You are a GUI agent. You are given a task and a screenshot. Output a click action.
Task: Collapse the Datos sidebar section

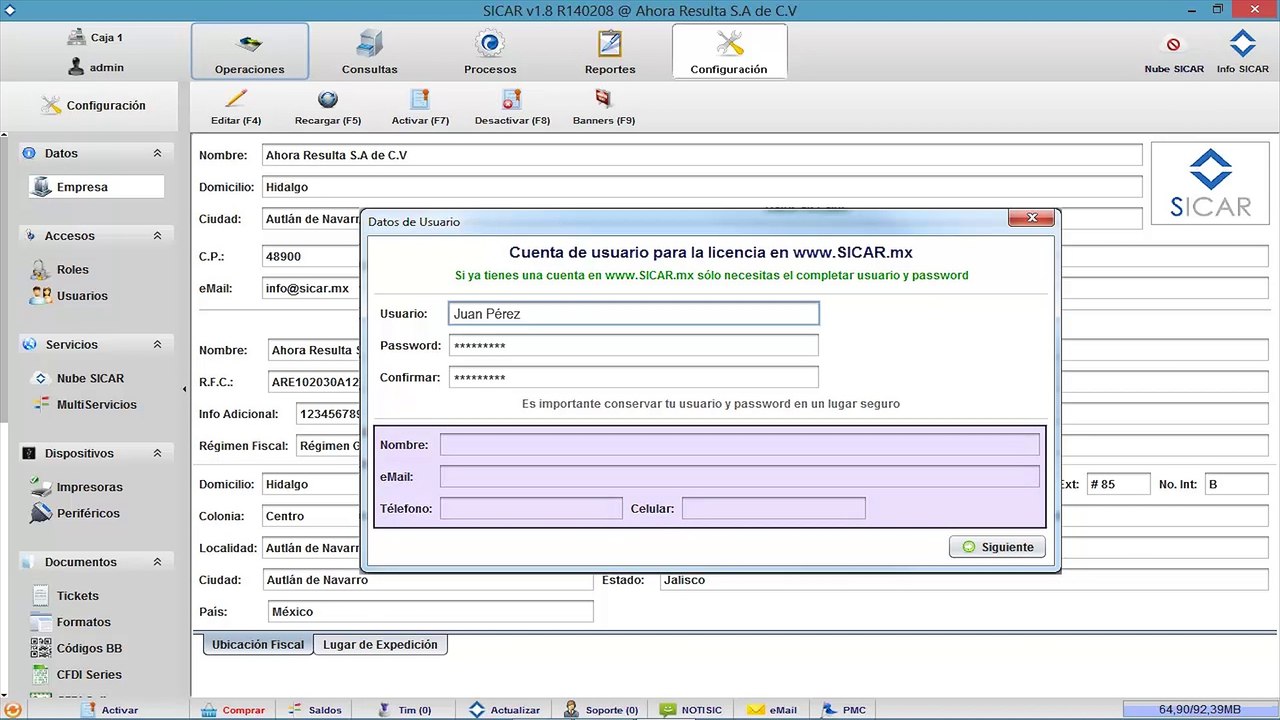[x=157, y=153]
